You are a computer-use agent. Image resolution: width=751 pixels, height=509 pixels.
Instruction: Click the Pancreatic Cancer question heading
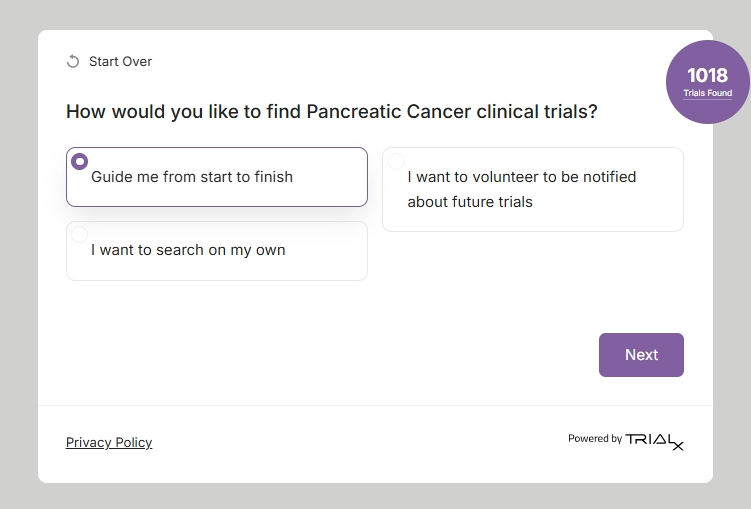pos(331,111)
